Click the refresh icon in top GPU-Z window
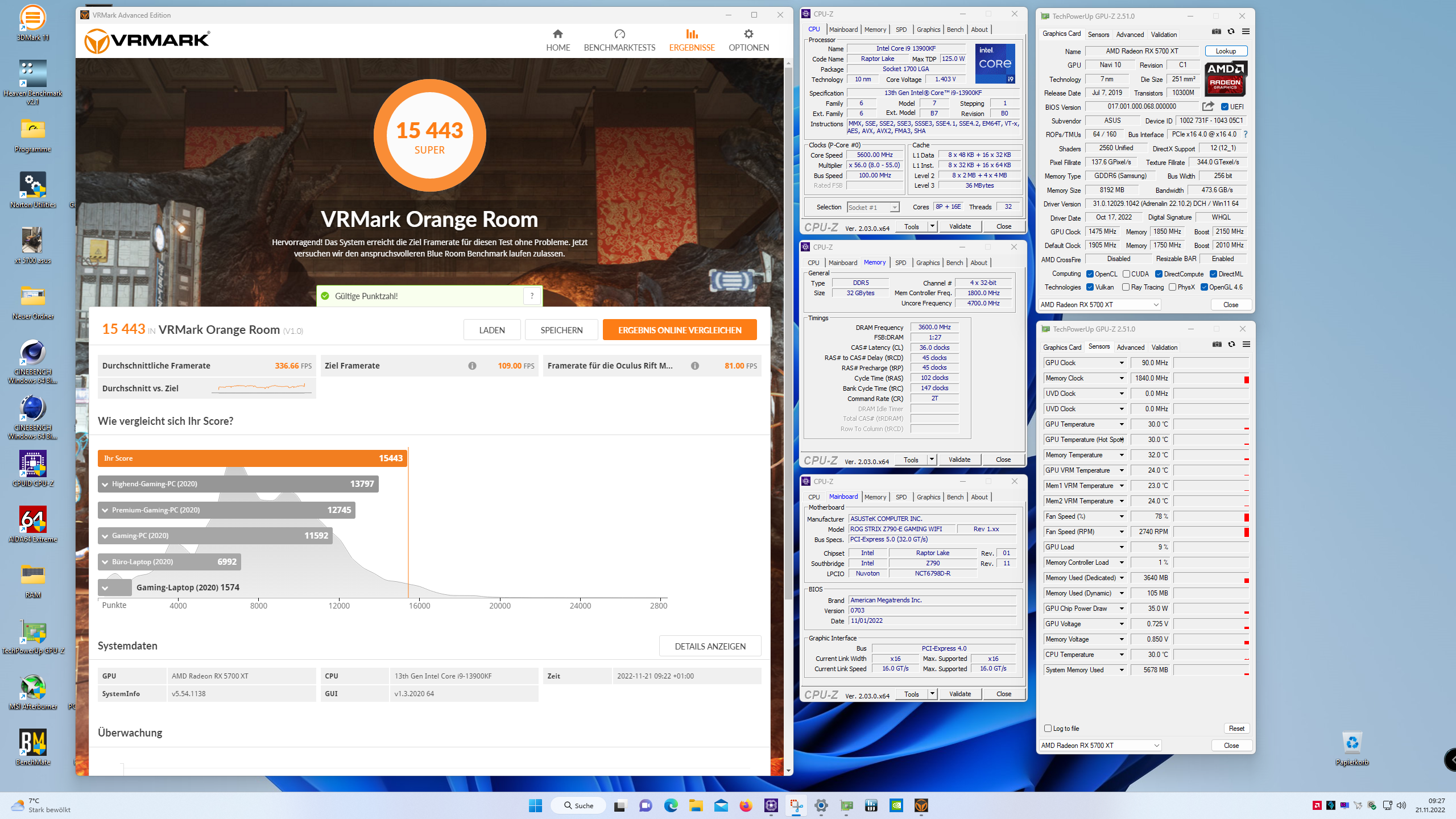Viewport: 1456px width, 819px height. [1231, 31]
